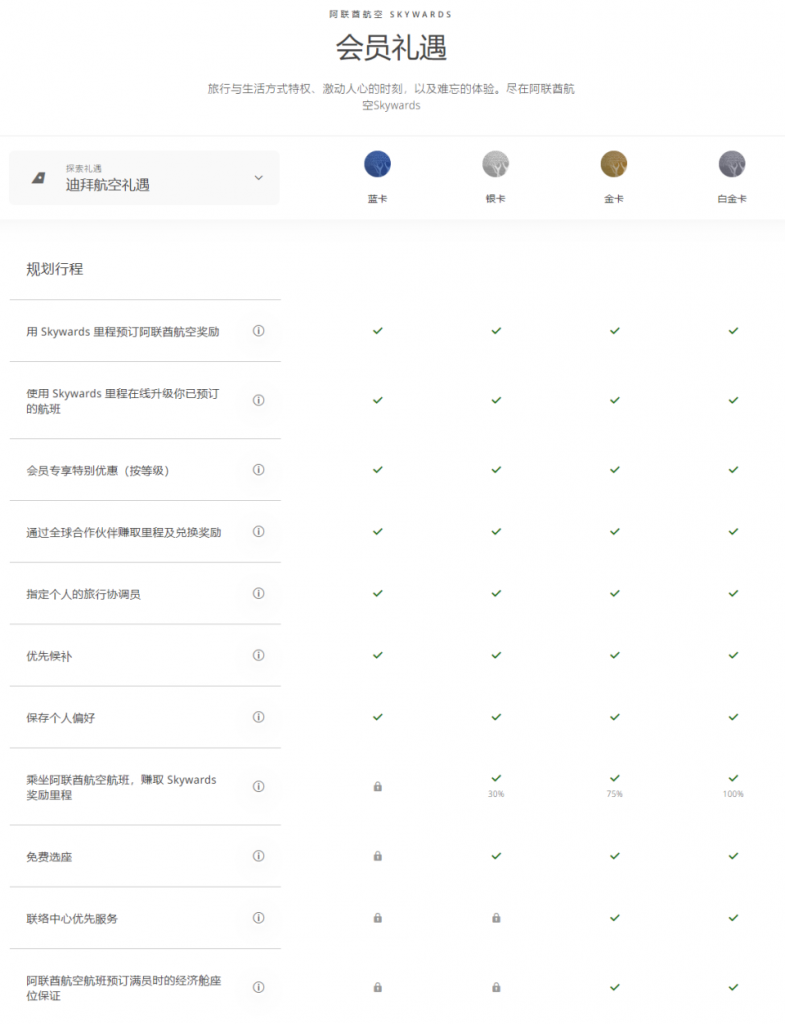The image size is (785, 1024).
Task: Click the 金卡 column label
Action: point(614,199)
